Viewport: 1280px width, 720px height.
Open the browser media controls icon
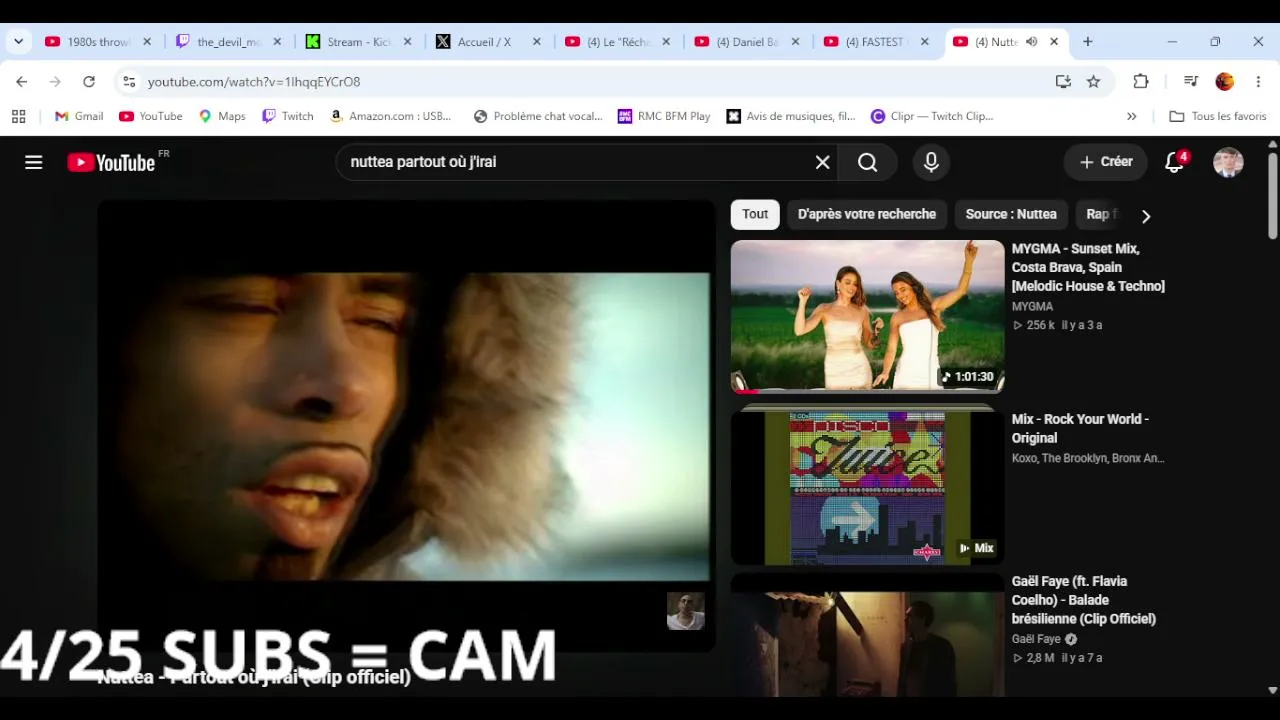(x=1191, y=82)
